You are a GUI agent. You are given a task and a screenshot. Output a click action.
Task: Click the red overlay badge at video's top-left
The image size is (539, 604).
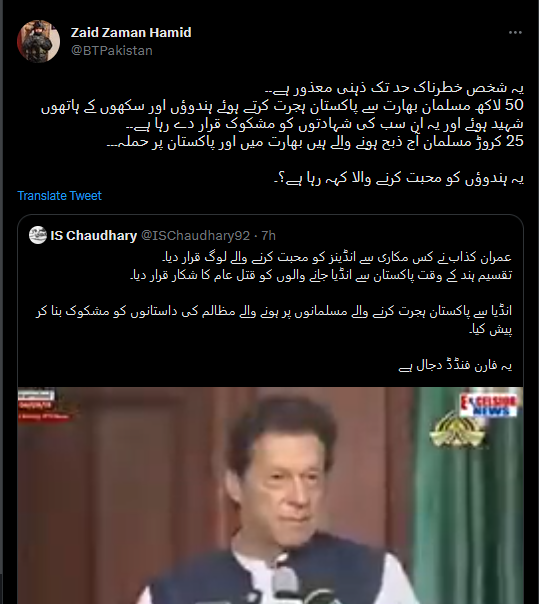coord(43,405)
